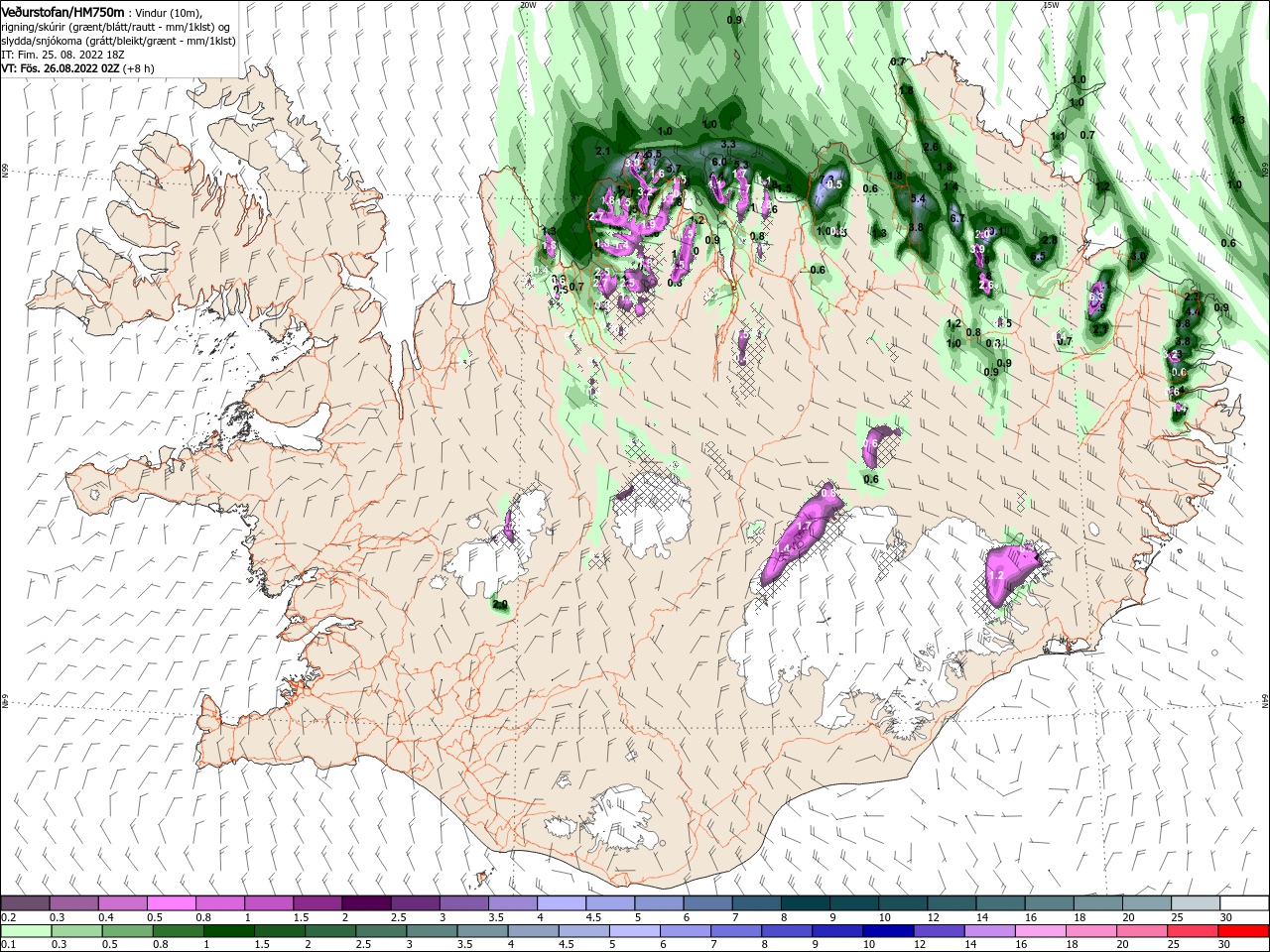Click the precipitation value '5.4' on the map
1270x952 pixels.
click(918, 199)
